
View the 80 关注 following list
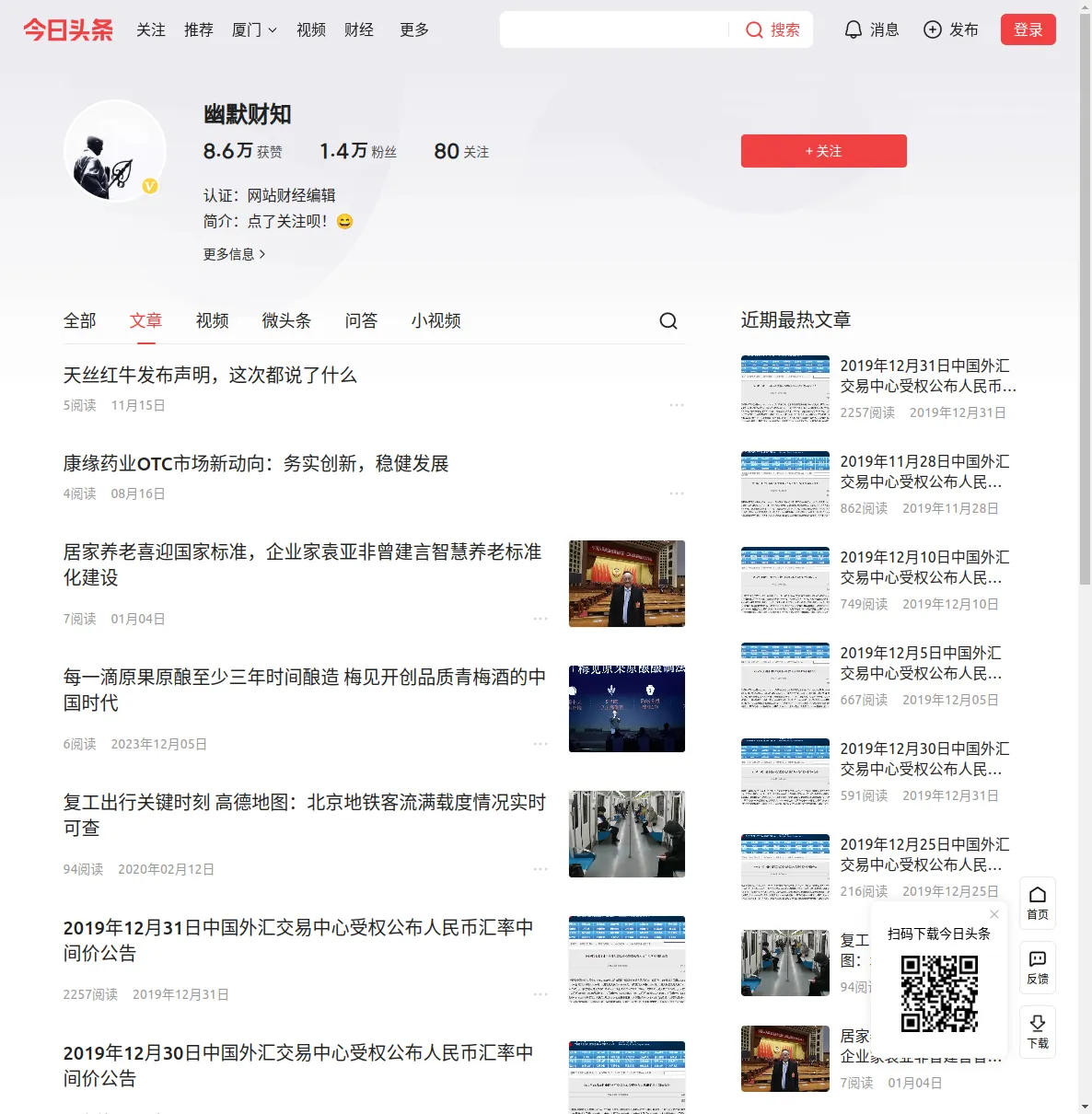[461, 151]
